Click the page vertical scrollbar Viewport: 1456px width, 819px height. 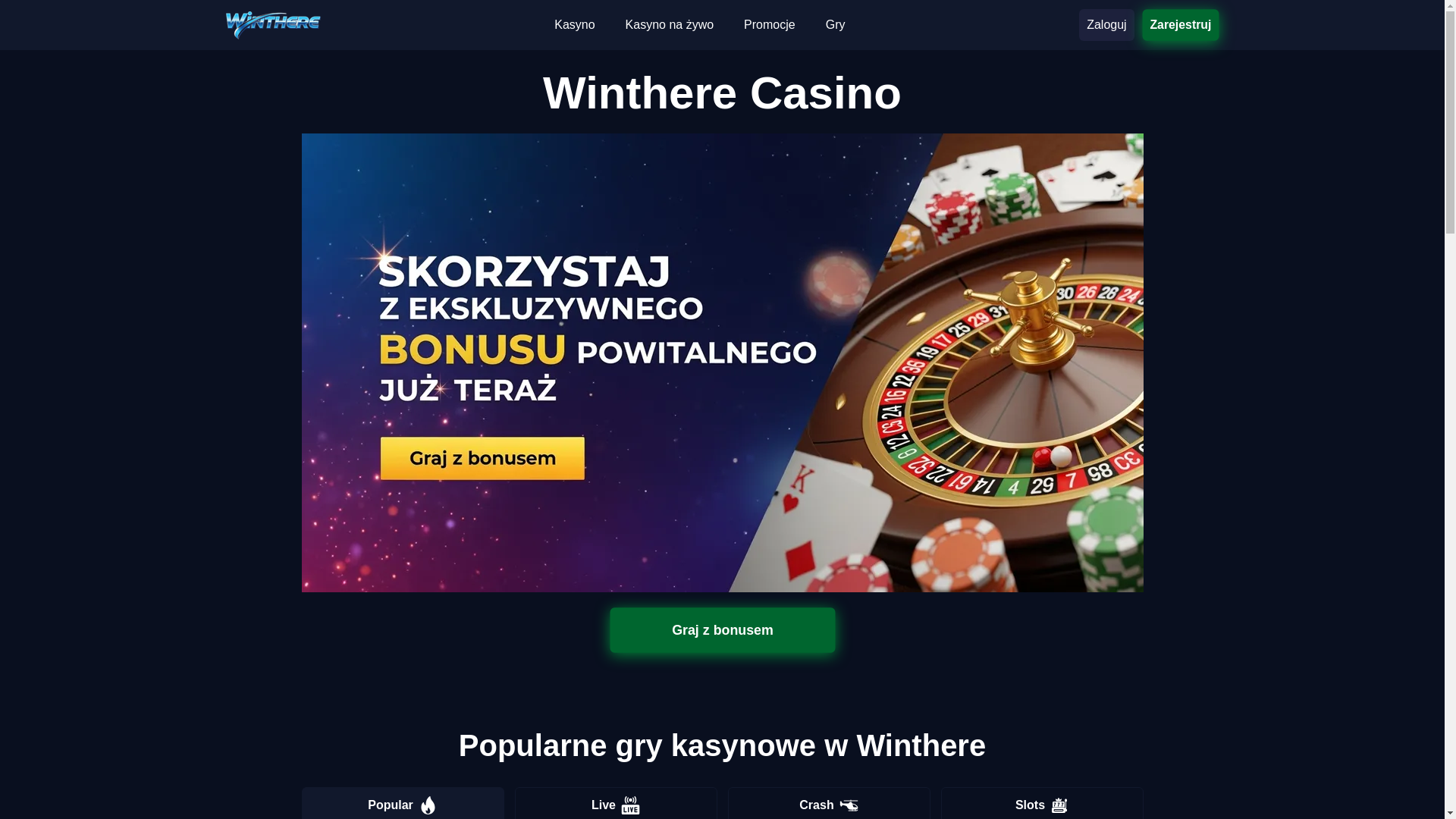(x=1450, y=409)
